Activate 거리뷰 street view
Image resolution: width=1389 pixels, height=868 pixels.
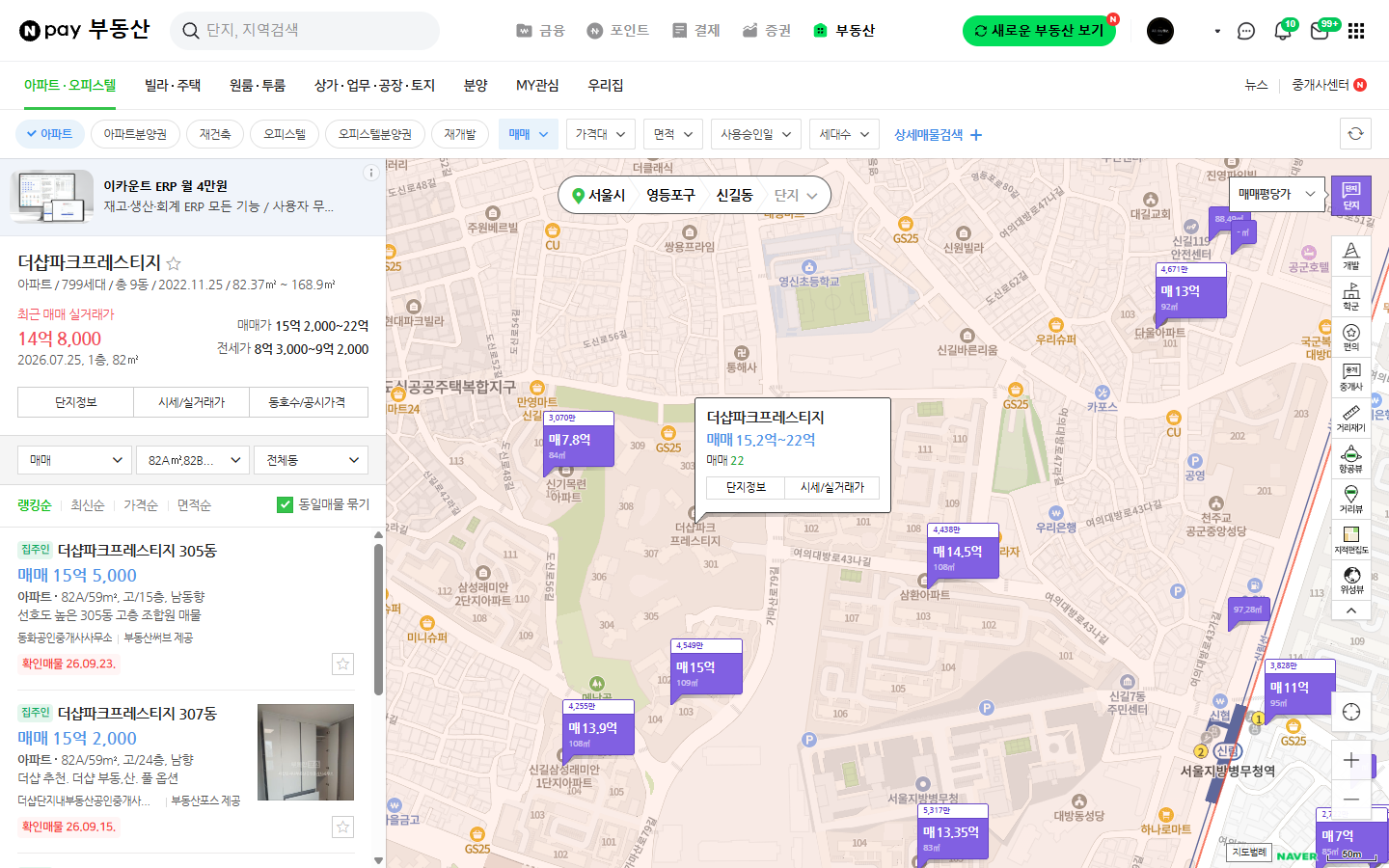[x=1350, y=500]
